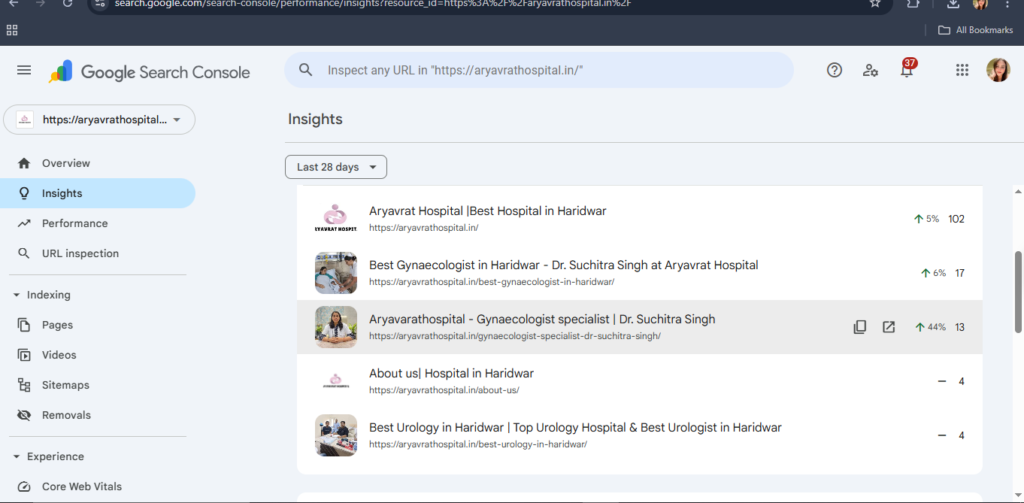Expand the property selector dropdown
Image resolution: width=1024 pixels, height=503 pixels.
tap(99, 120)
